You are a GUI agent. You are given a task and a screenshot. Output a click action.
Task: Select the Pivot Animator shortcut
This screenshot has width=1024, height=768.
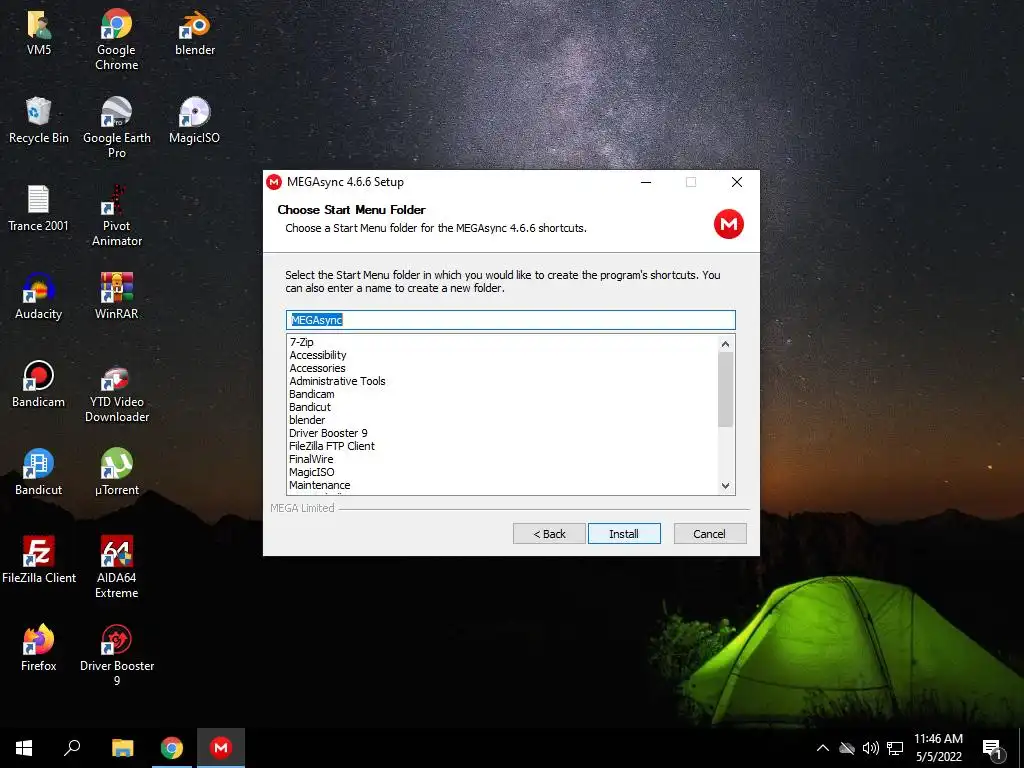pyautogui.click(x=116, y=216)
